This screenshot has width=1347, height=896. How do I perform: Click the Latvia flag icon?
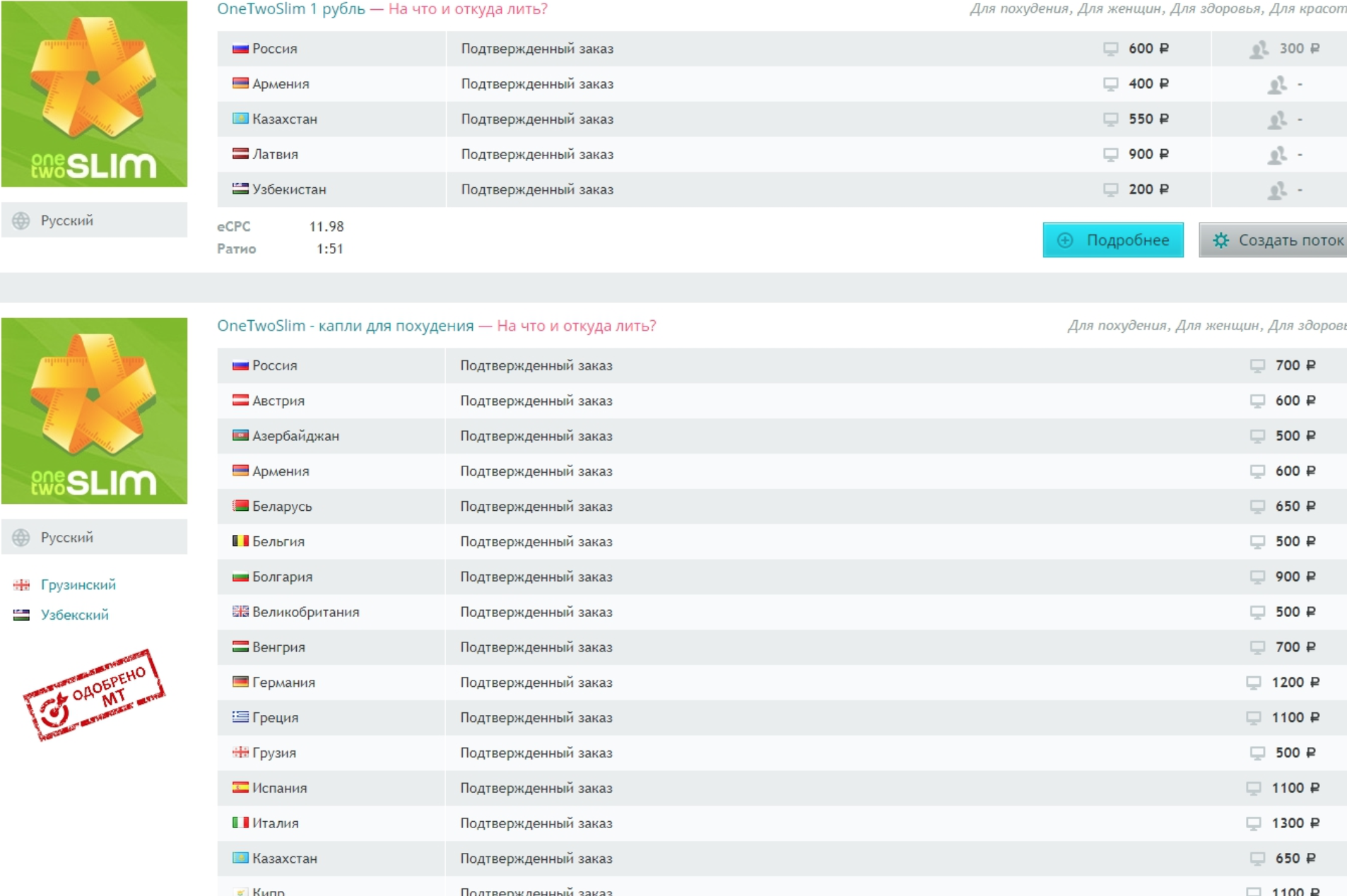tap(240, 154)
